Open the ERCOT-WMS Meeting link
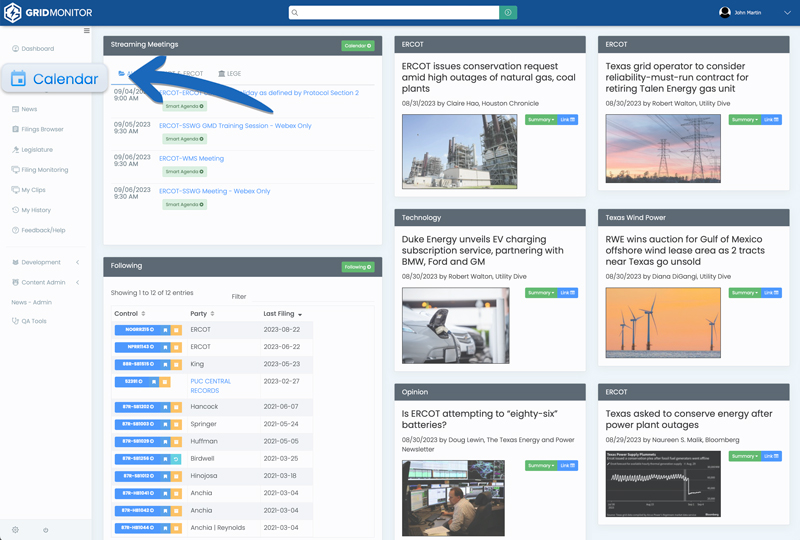This screenshot has height=540, width=800. pos(191,159)
